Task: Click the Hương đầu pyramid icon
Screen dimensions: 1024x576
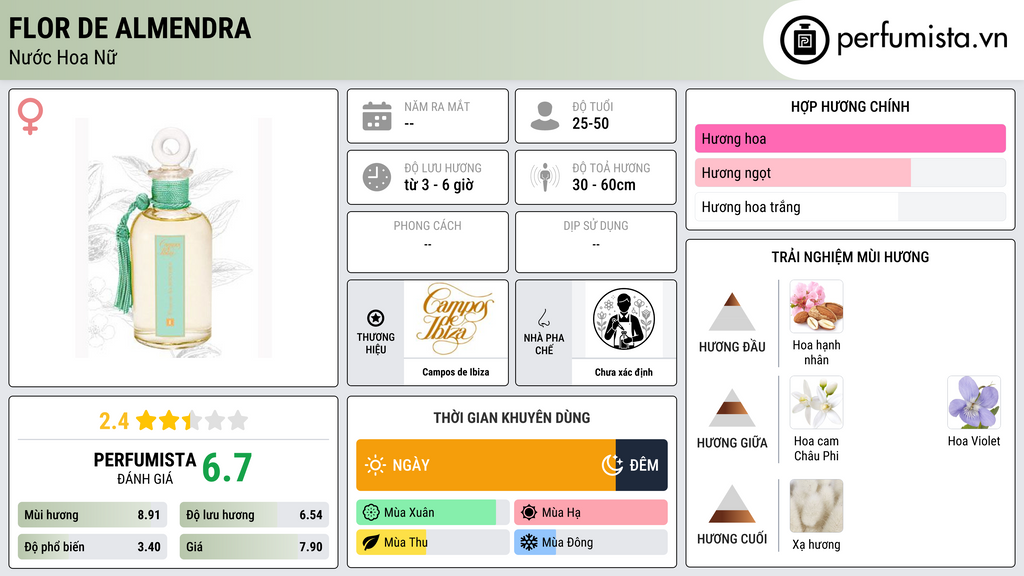Action: (x=732, y=312)
